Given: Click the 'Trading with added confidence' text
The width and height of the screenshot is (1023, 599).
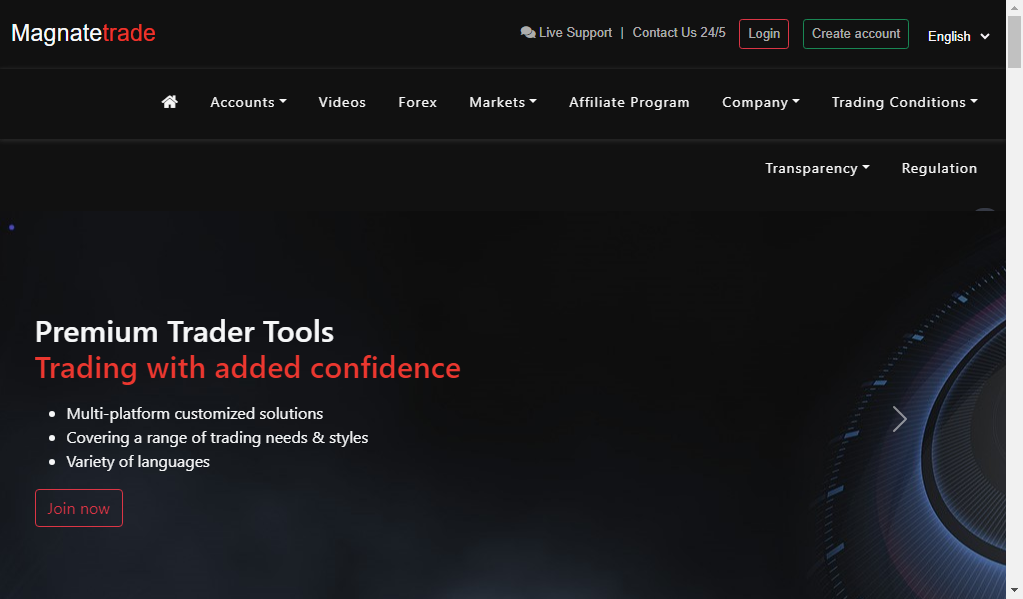Looking at the screenshot, I should [248, 368].
